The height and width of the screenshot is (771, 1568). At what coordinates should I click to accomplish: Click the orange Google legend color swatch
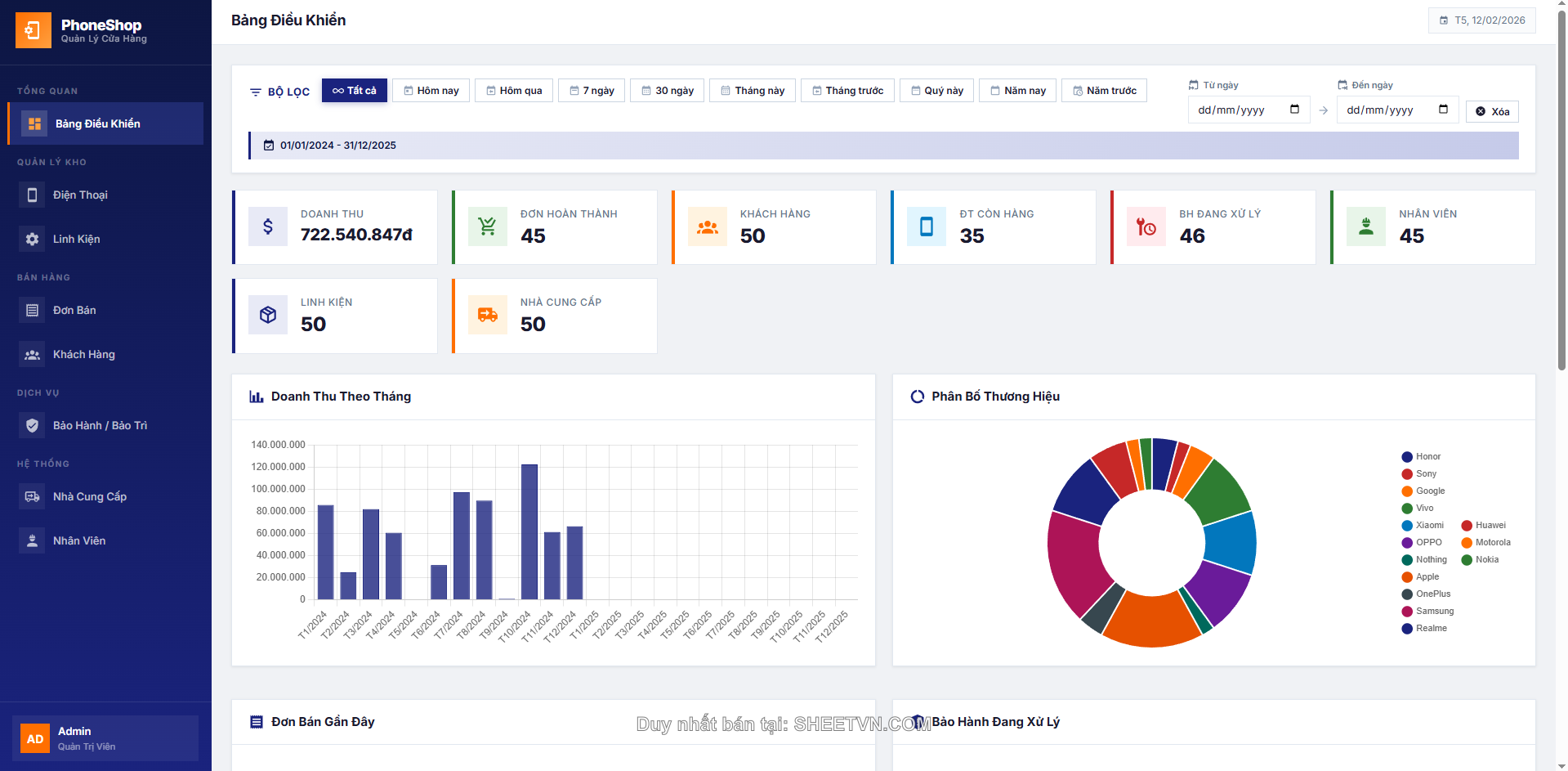point(1407,491)
